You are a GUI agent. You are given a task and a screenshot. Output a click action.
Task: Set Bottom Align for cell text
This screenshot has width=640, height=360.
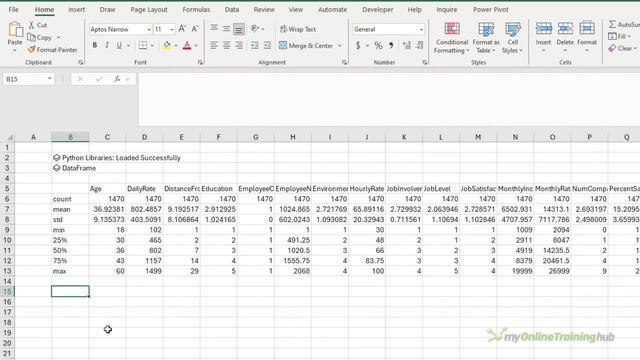[x=239, y=29]
